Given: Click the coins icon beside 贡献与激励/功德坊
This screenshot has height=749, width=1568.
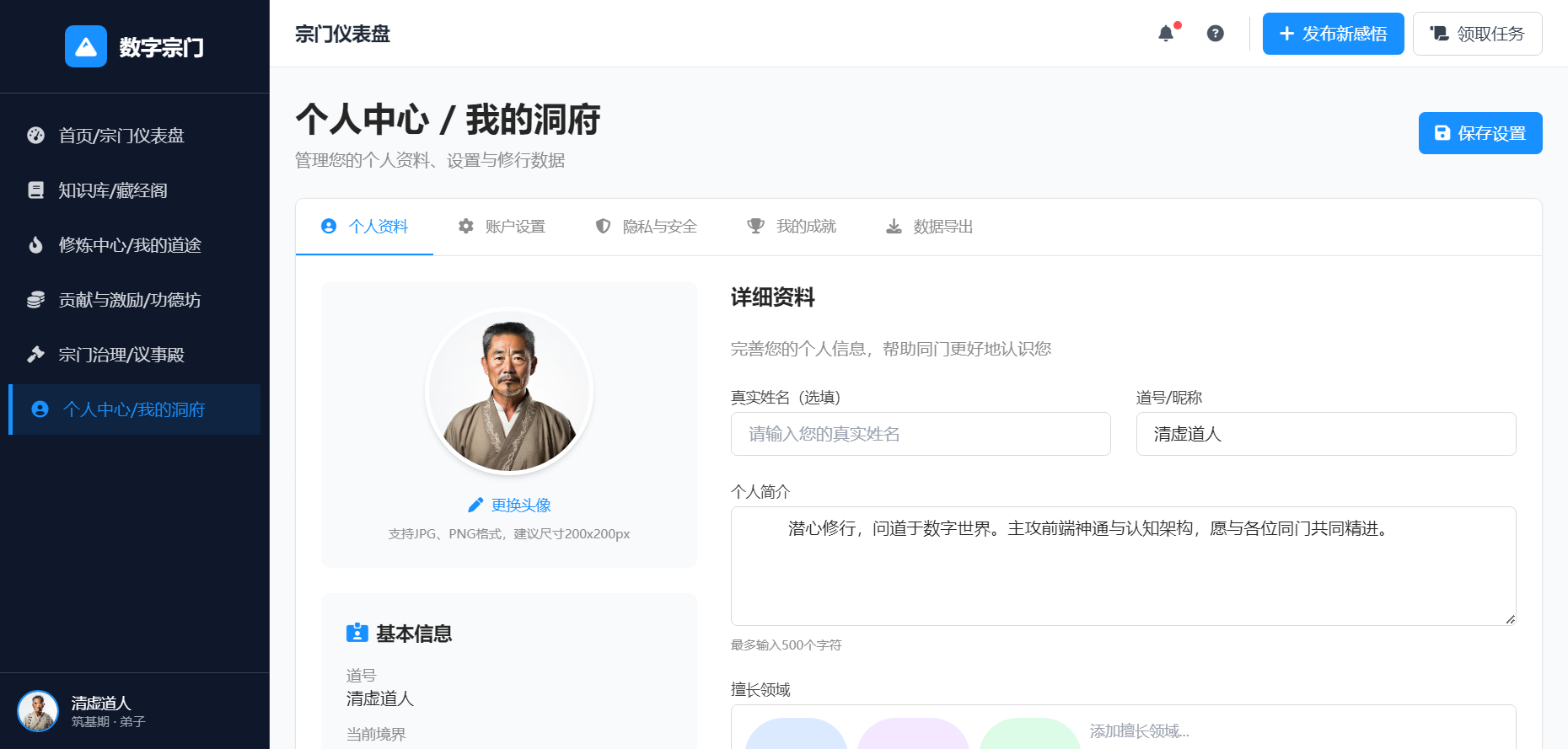Looking at the screenshot, I should coord(35,299).
